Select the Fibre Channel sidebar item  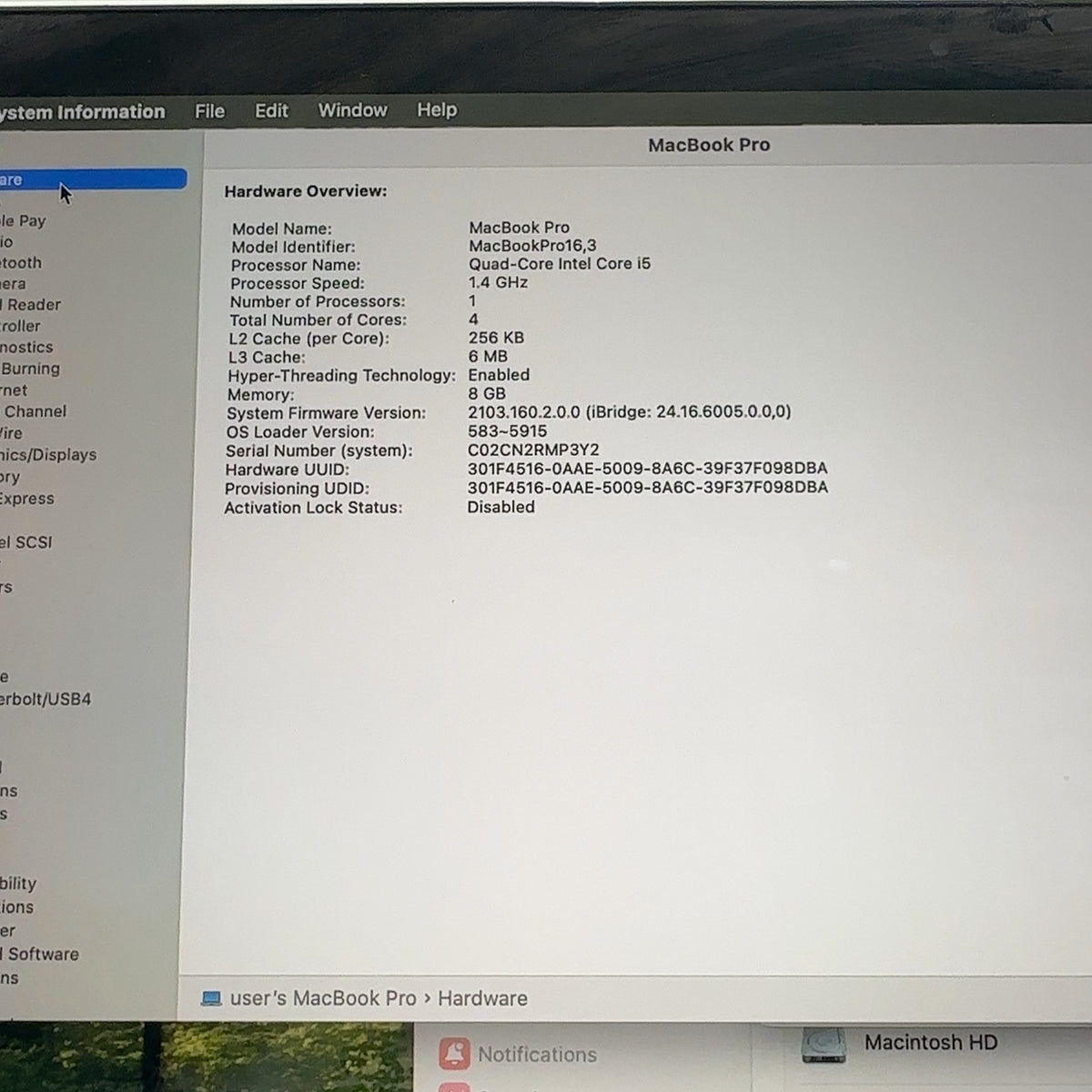pyautogui.click(x=34, y=411)
